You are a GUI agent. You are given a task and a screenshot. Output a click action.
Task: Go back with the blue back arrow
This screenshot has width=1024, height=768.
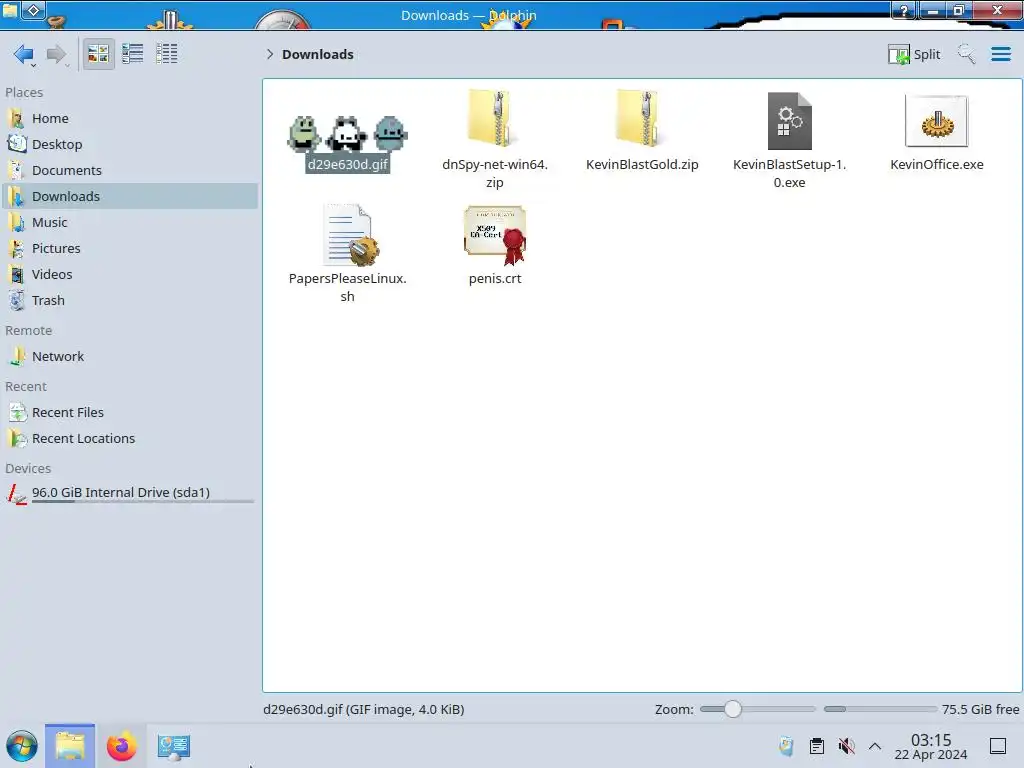24,54
